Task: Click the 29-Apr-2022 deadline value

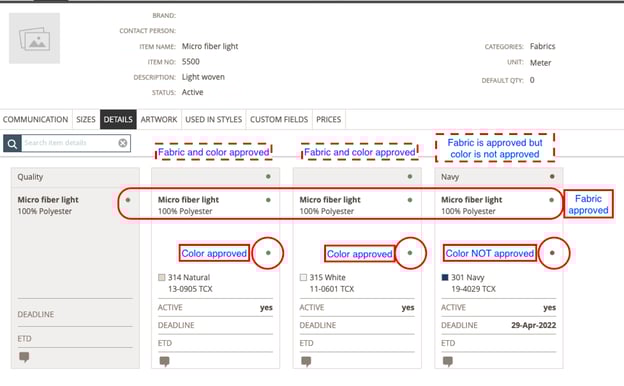Action: [x=534, y=325]
